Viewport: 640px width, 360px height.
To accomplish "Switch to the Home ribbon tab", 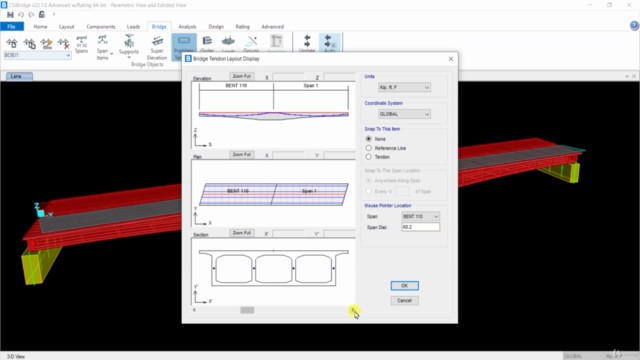I will 40,27.
